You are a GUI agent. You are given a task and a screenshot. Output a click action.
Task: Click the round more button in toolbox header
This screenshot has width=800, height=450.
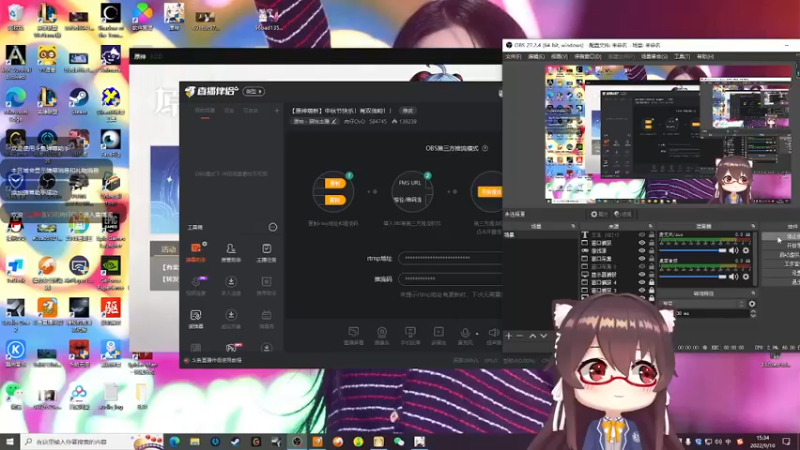pos(273,227)
